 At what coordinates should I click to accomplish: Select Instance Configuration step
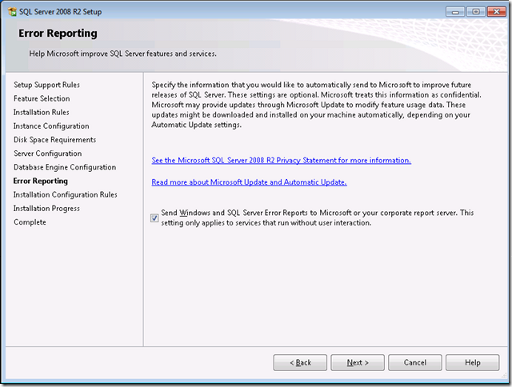51,126
